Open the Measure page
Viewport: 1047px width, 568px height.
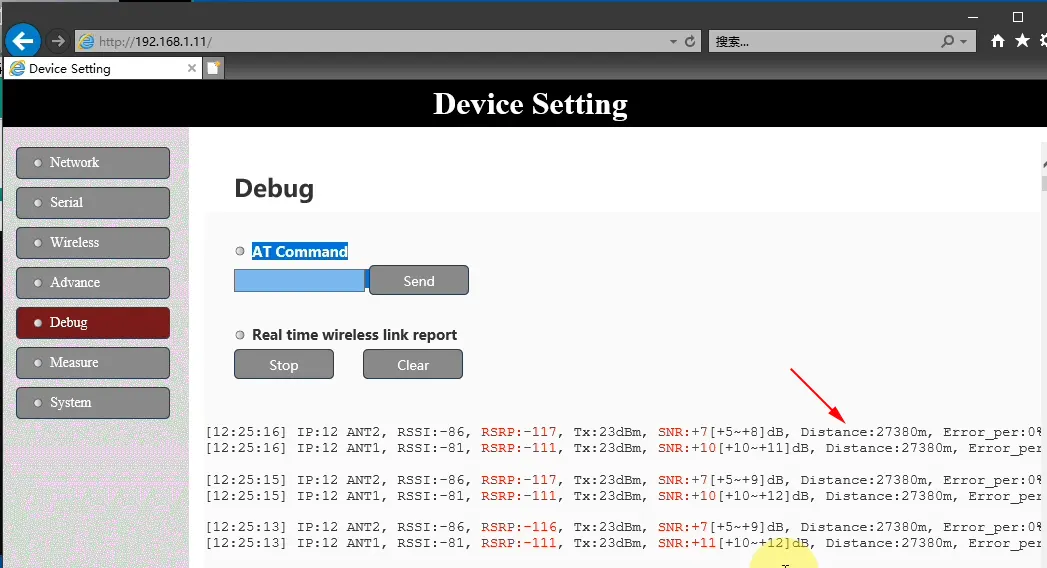click(93, 363)
